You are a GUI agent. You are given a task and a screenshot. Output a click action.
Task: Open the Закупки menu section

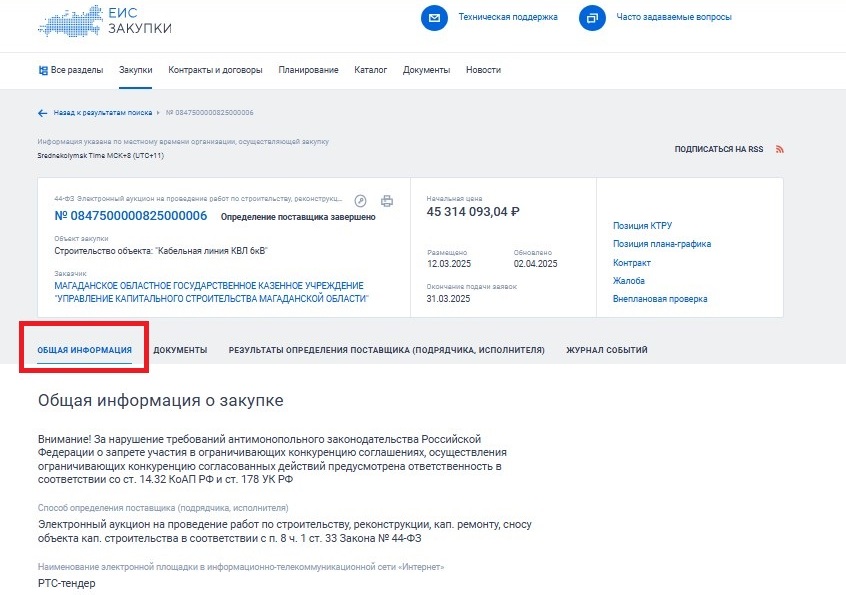(136, 70)
